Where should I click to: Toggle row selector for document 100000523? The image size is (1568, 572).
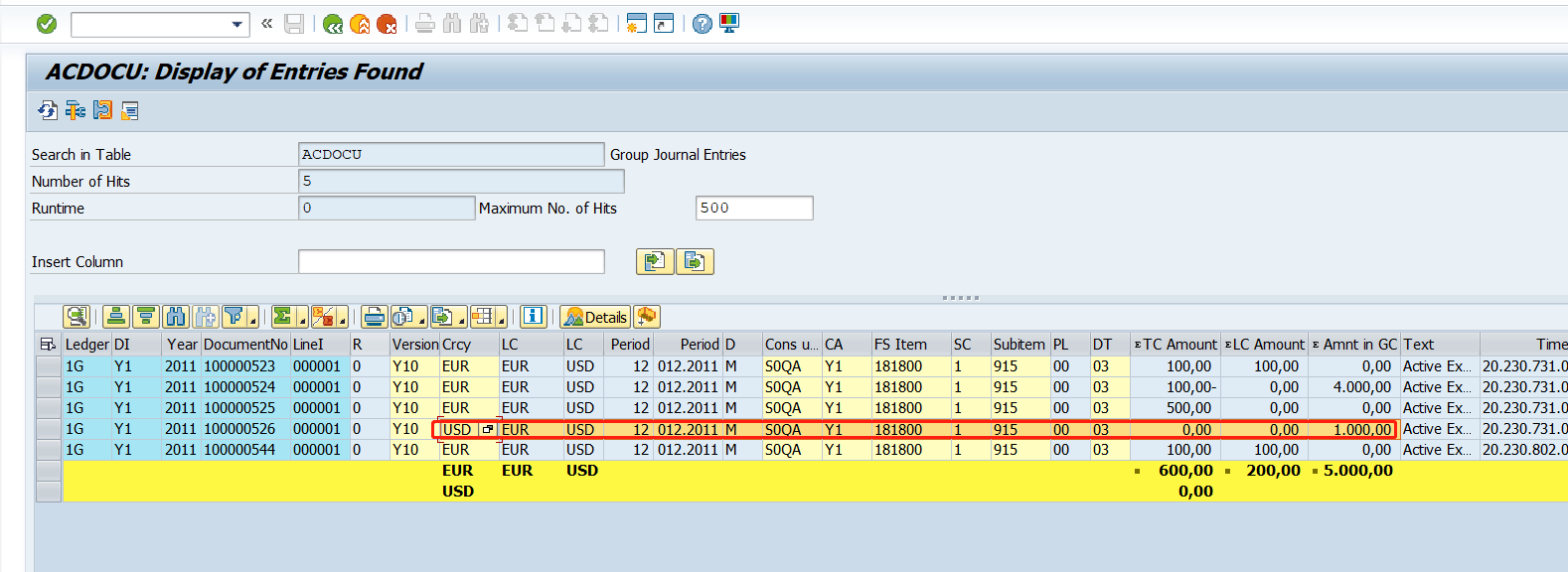pos(48,366)
